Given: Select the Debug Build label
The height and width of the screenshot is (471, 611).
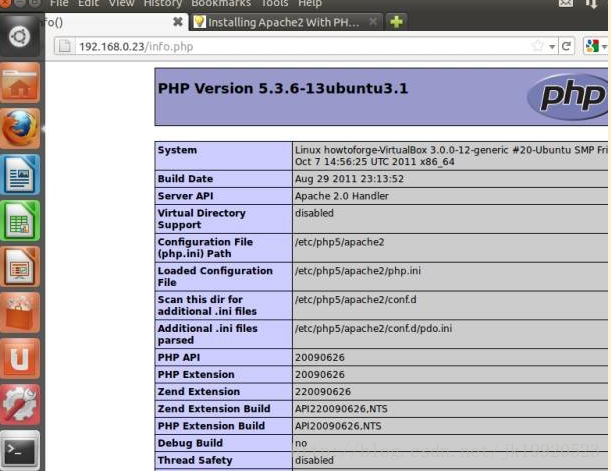Looking at the screenshot, I should coord(190,443).
